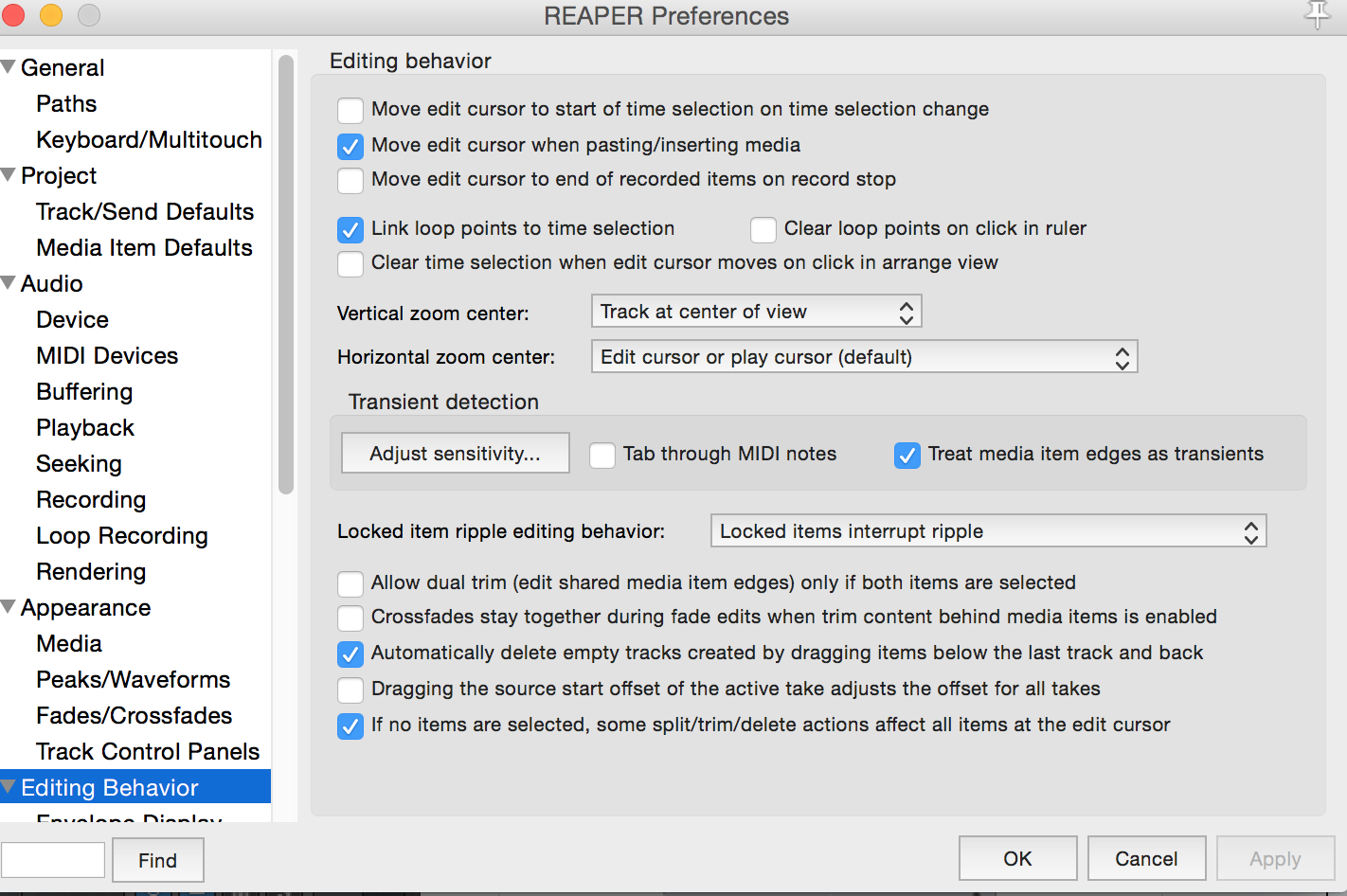Open the Recording preferences page
Viewport: 1347px width, 896px height.
tap(91, 500)
